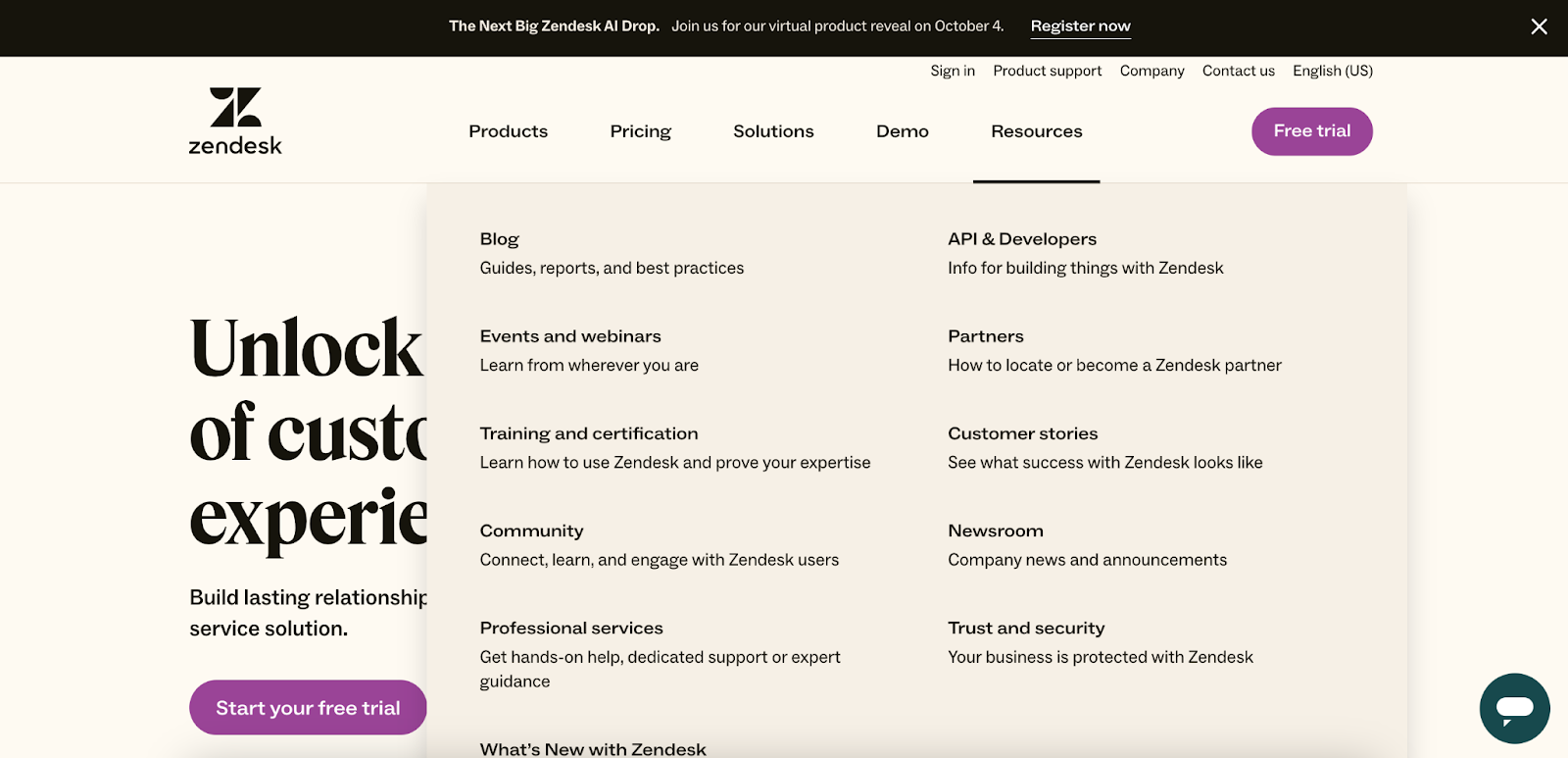Click "See what success with Zendesk looks like"
The width and height of the screenshot is (1568, 758).
[1105, 462]
